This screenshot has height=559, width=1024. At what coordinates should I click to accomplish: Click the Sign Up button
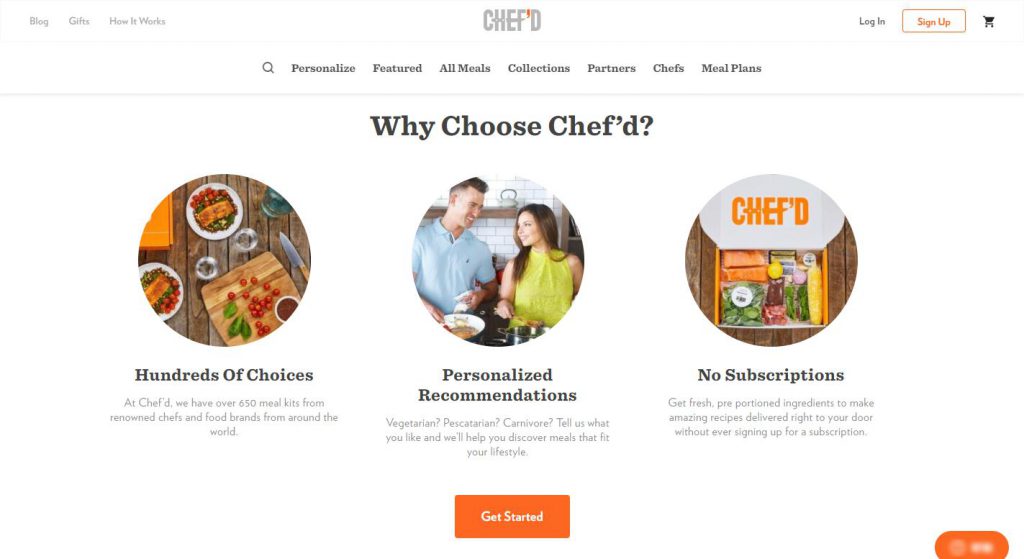click(934, 22)
